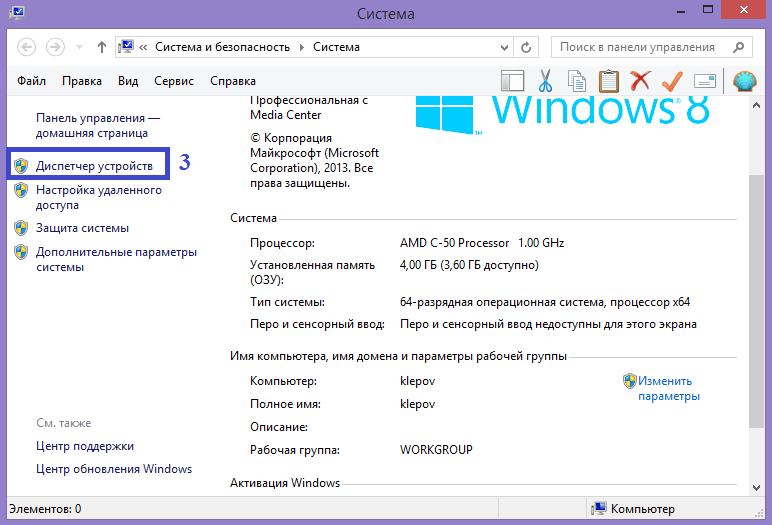Maximize the Система window
Image resolution: width=772 pixels, height=525 pixels.
coord(708,10)
